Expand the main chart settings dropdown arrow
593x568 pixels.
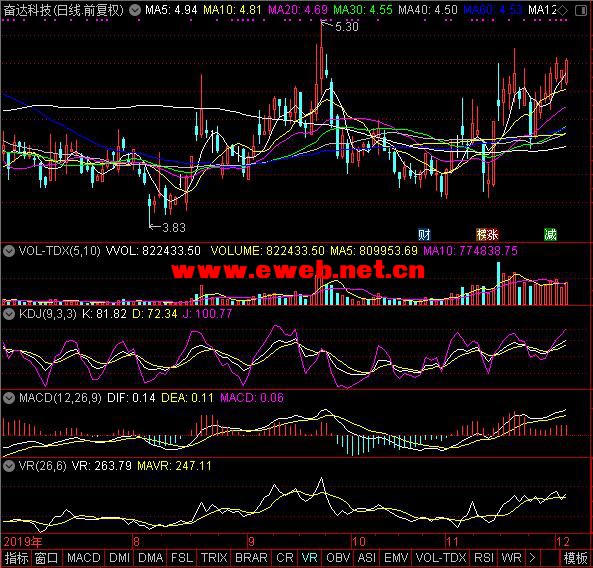[135, 10]
